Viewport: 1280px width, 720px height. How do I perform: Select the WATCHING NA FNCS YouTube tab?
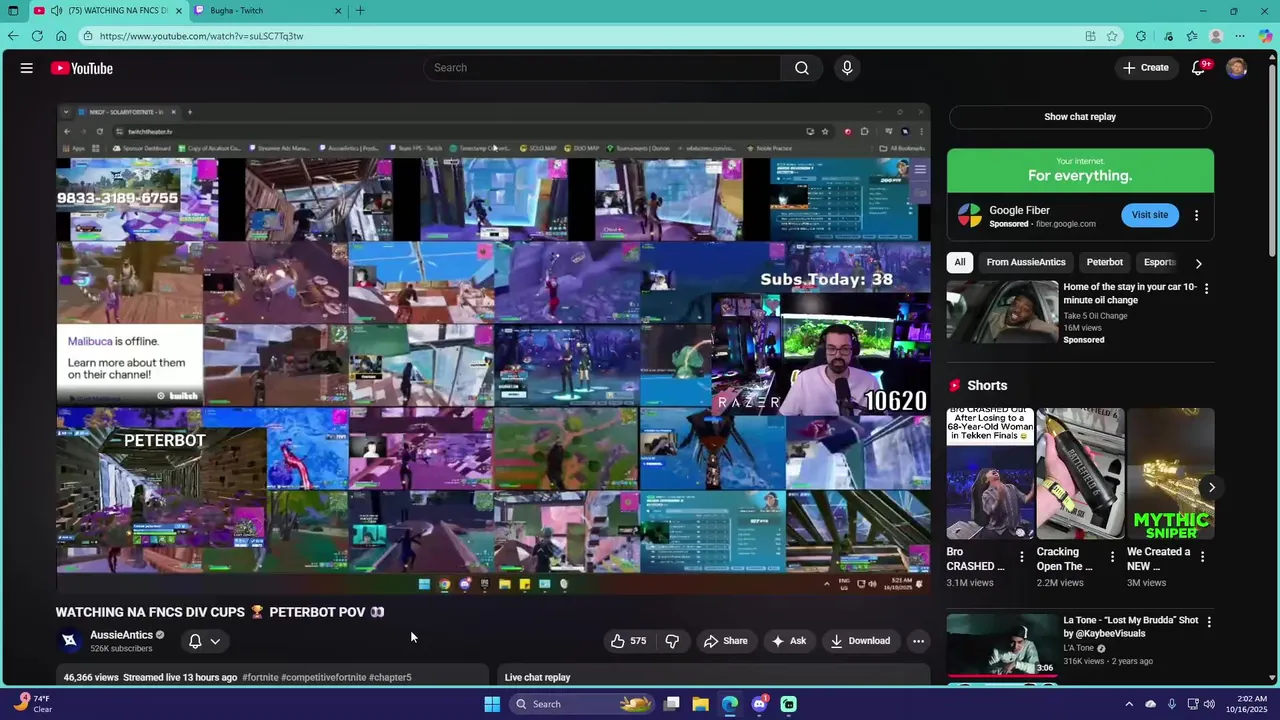pos(108,11)
